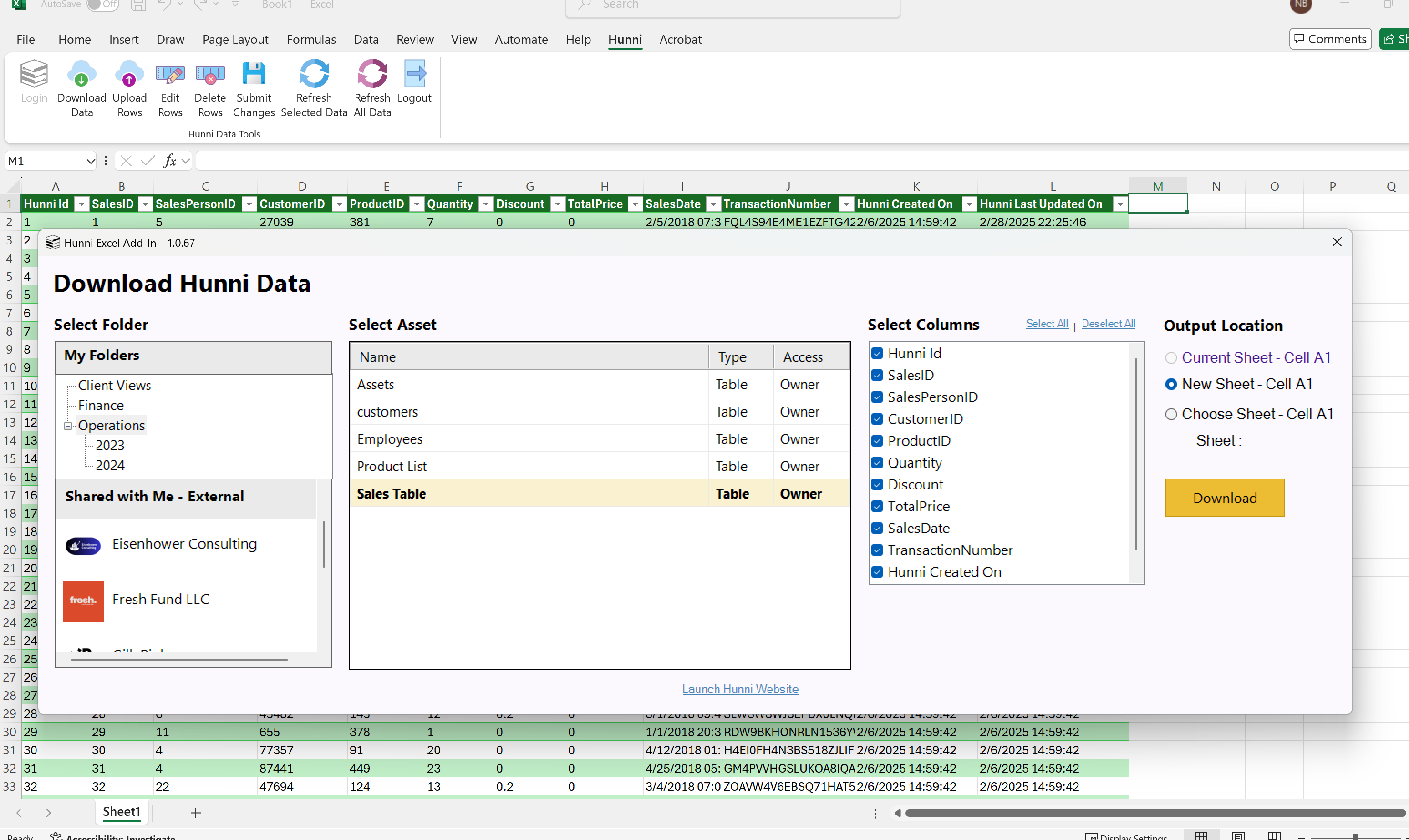Open the Name Box dropdown arrow
1409x840 pixels.
coord(90,161)
